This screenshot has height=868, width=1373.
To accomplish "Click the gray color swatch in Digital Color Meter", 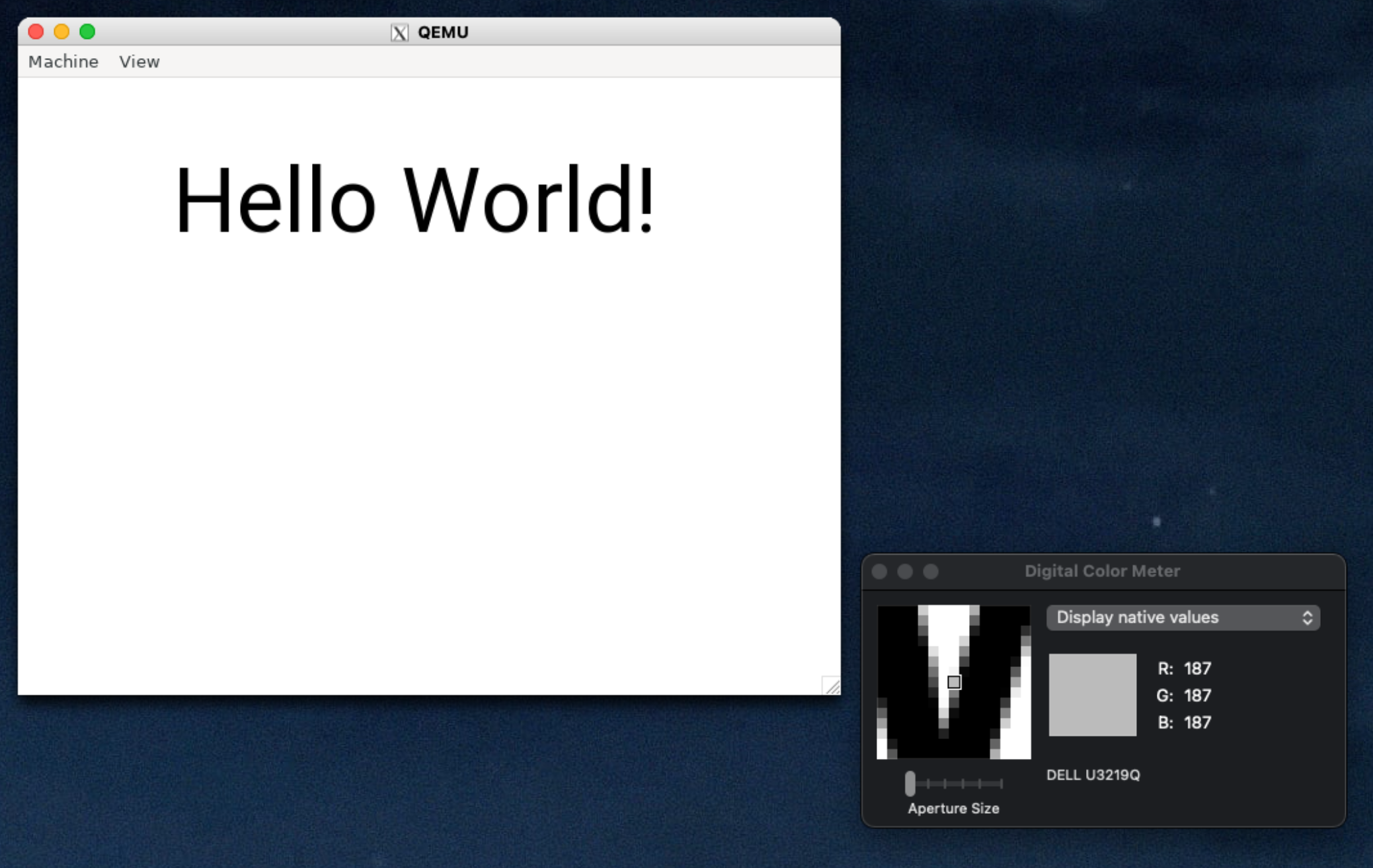I will click(1092, 695).
